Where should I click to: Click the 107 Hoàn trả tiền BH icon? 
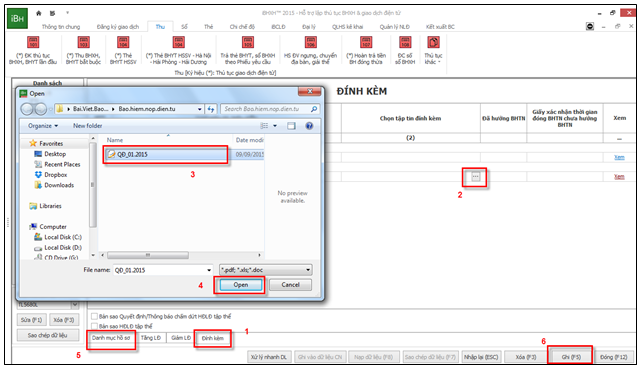coord(366,43)
